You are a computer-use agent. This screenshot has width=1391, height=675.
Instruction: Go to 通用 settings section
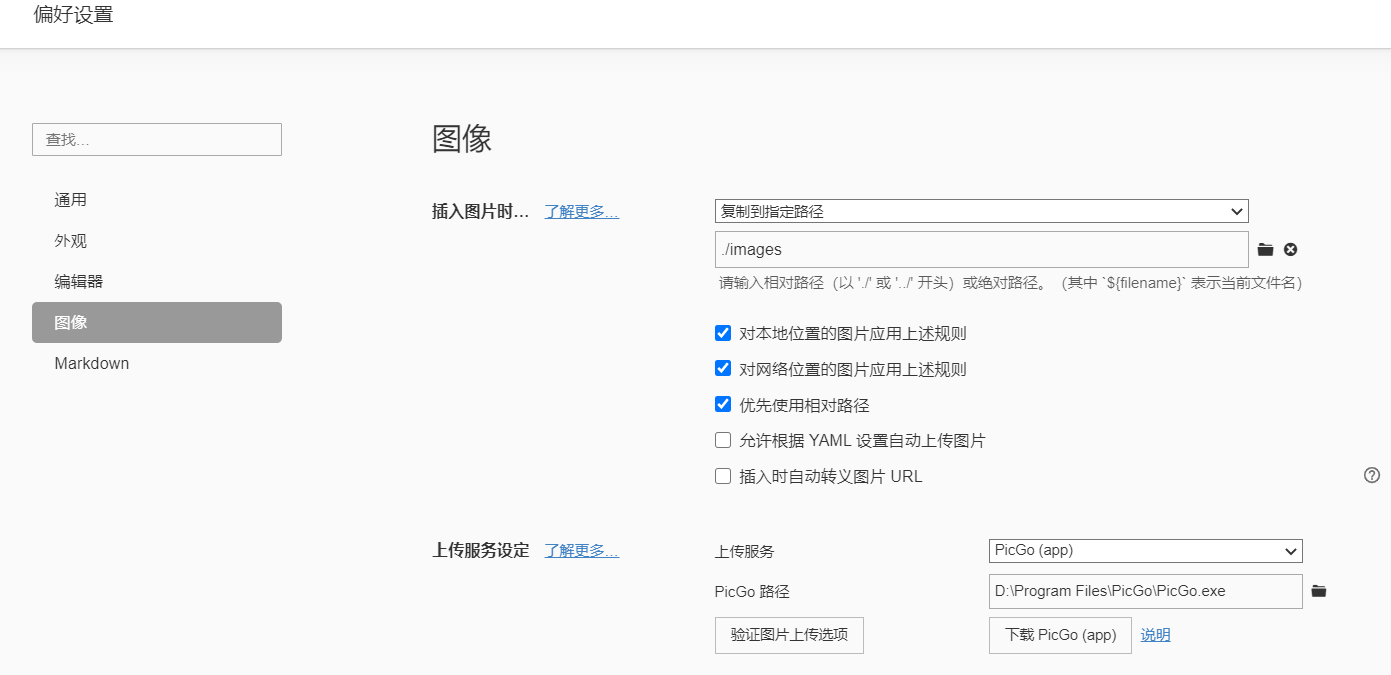coord(157,200)
